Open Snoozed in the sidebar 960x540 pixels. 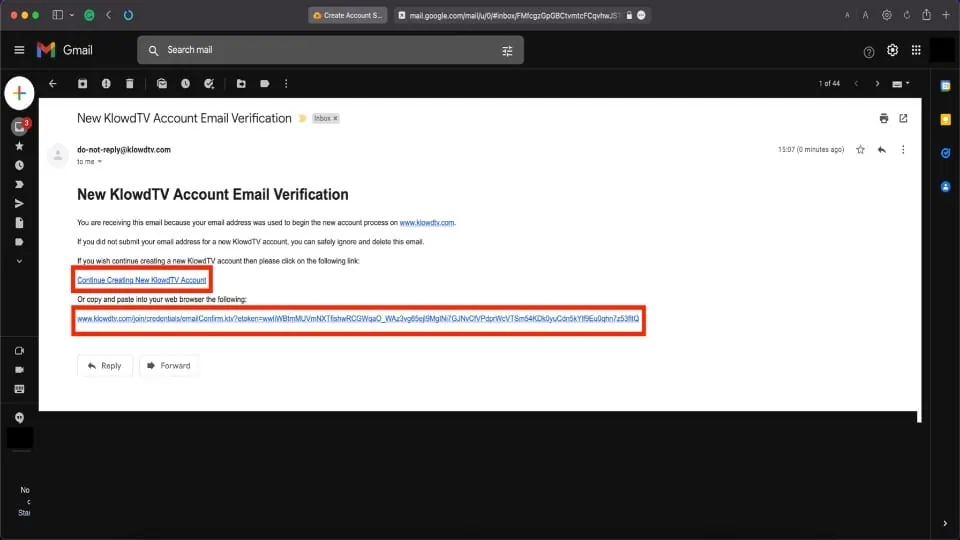pyautogui.click(x=19, y=165)
